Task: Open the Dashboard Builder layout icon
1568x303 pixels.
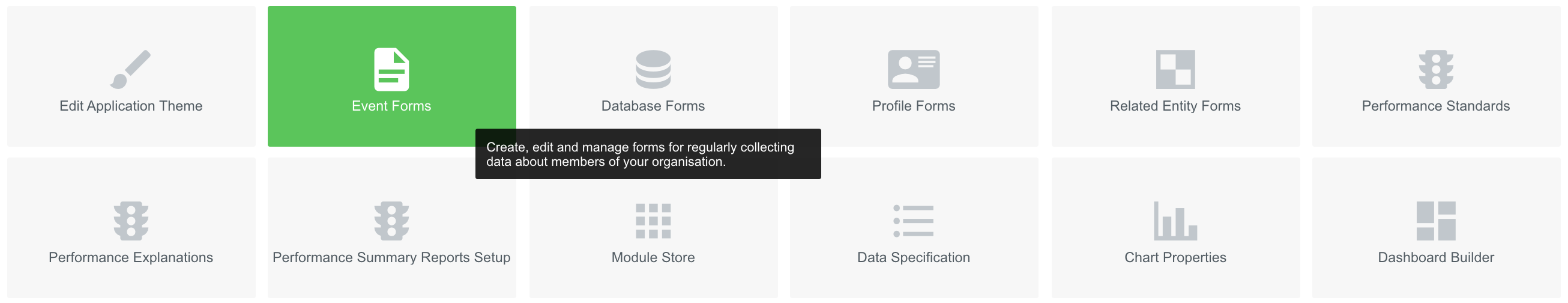Action: point(1436,221)
